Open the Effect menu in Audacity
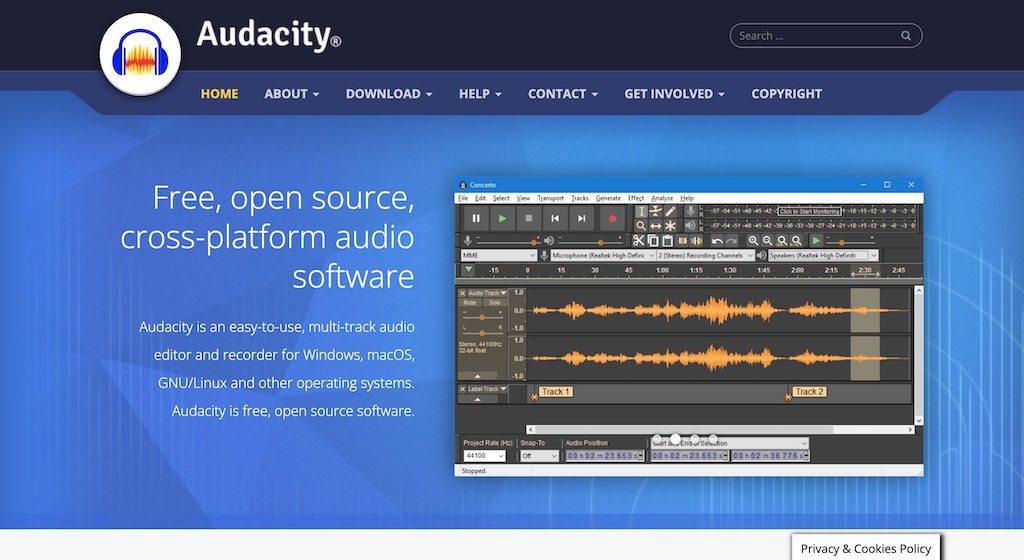This screenshot has height=560, width=1024. pos(636,198)
